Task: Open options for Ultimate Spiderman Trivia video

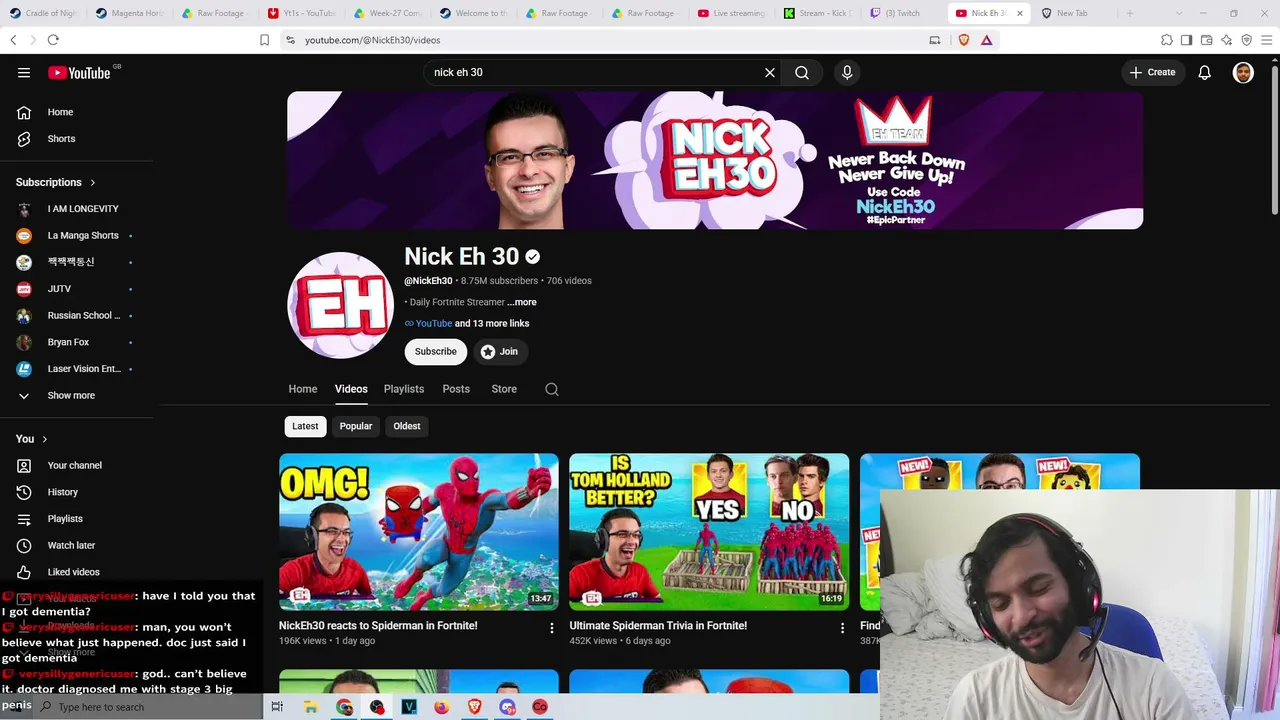Action: tap(842, 628)
